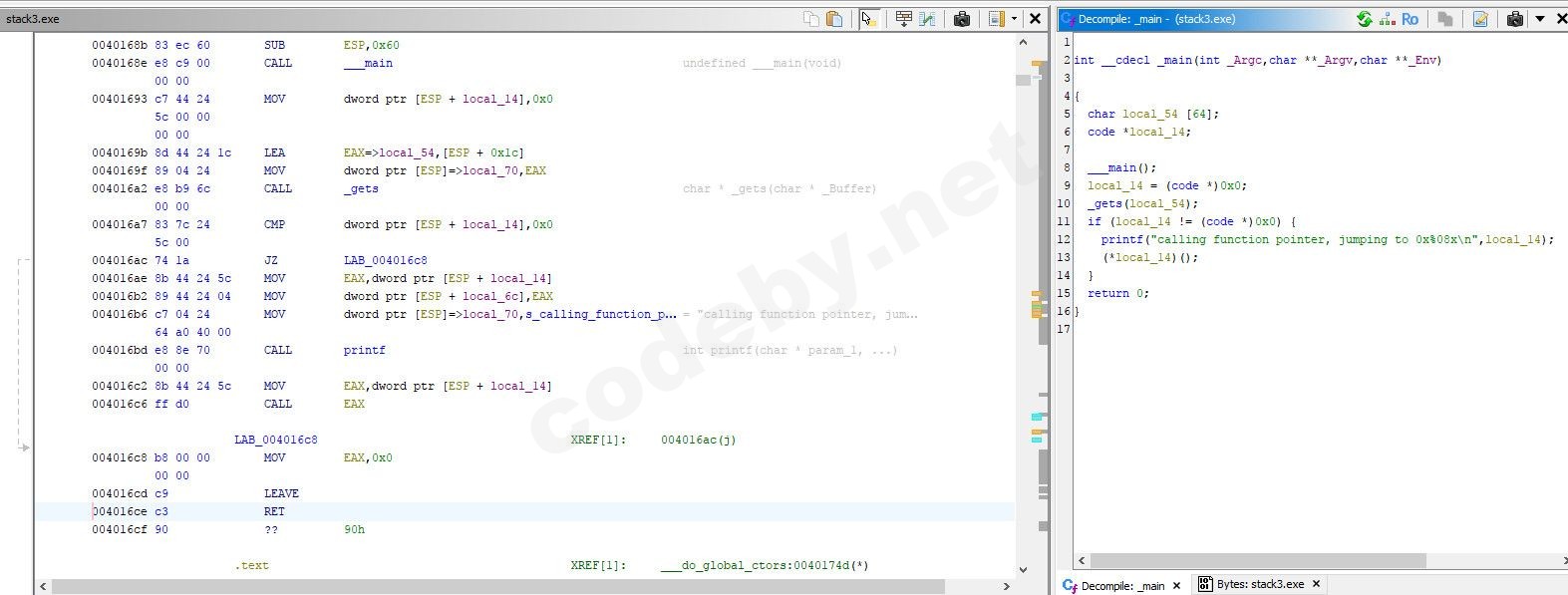Image resolution: width=1568 pixels, height=595 pixels.
Task: Re-decompile using the green refresh icon
Action: (1364, 19)
